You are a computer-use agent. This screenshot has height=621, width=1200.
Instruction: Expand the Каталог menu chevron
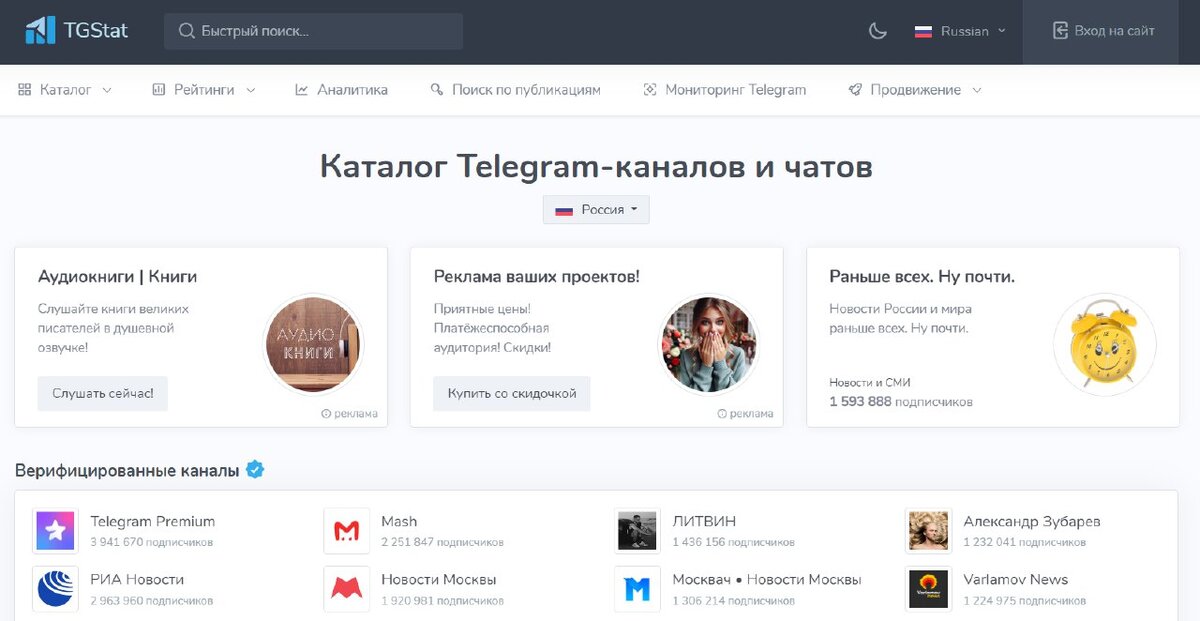(107, 90)
